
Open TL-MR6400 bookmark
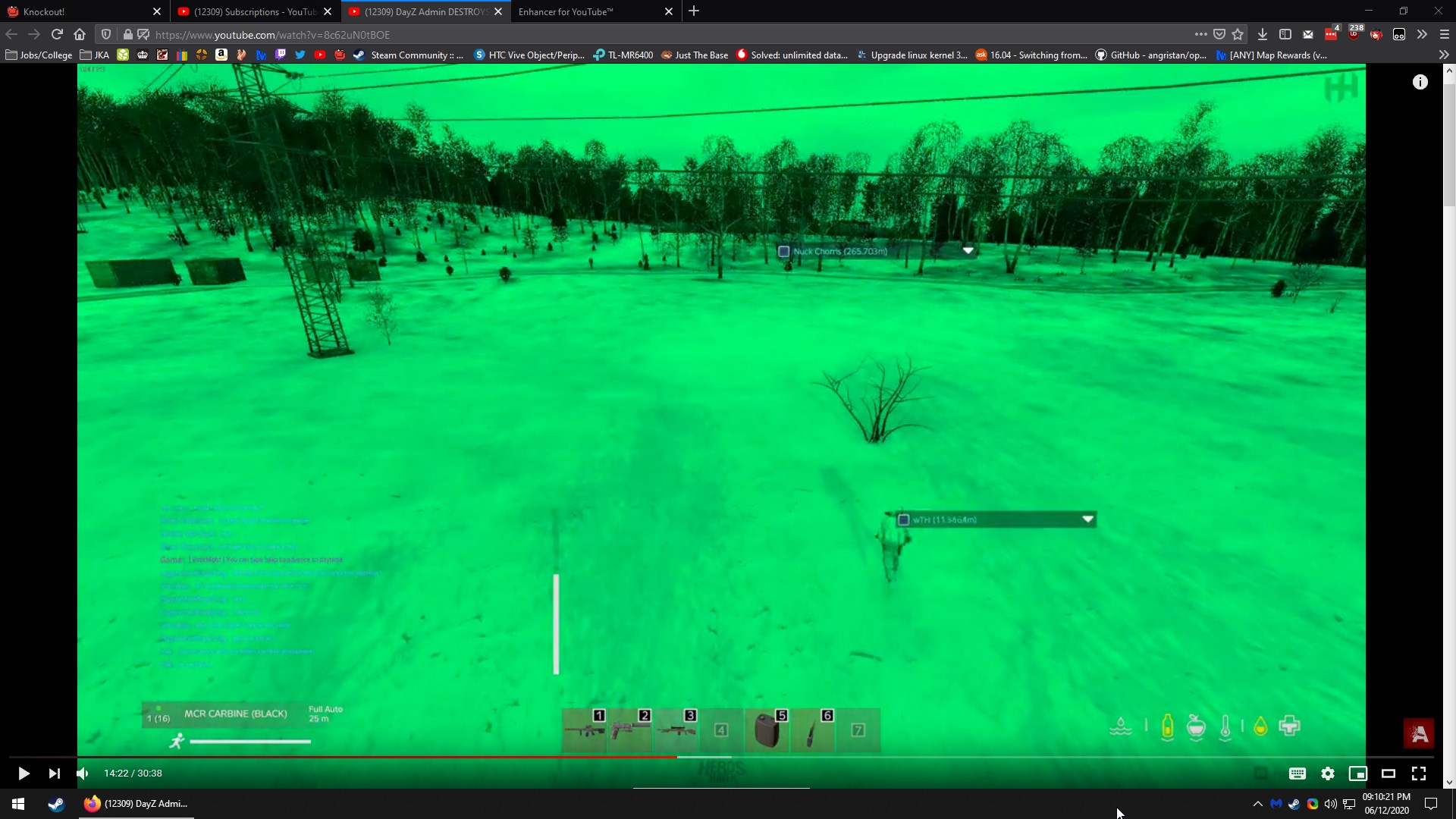(623, 55)
